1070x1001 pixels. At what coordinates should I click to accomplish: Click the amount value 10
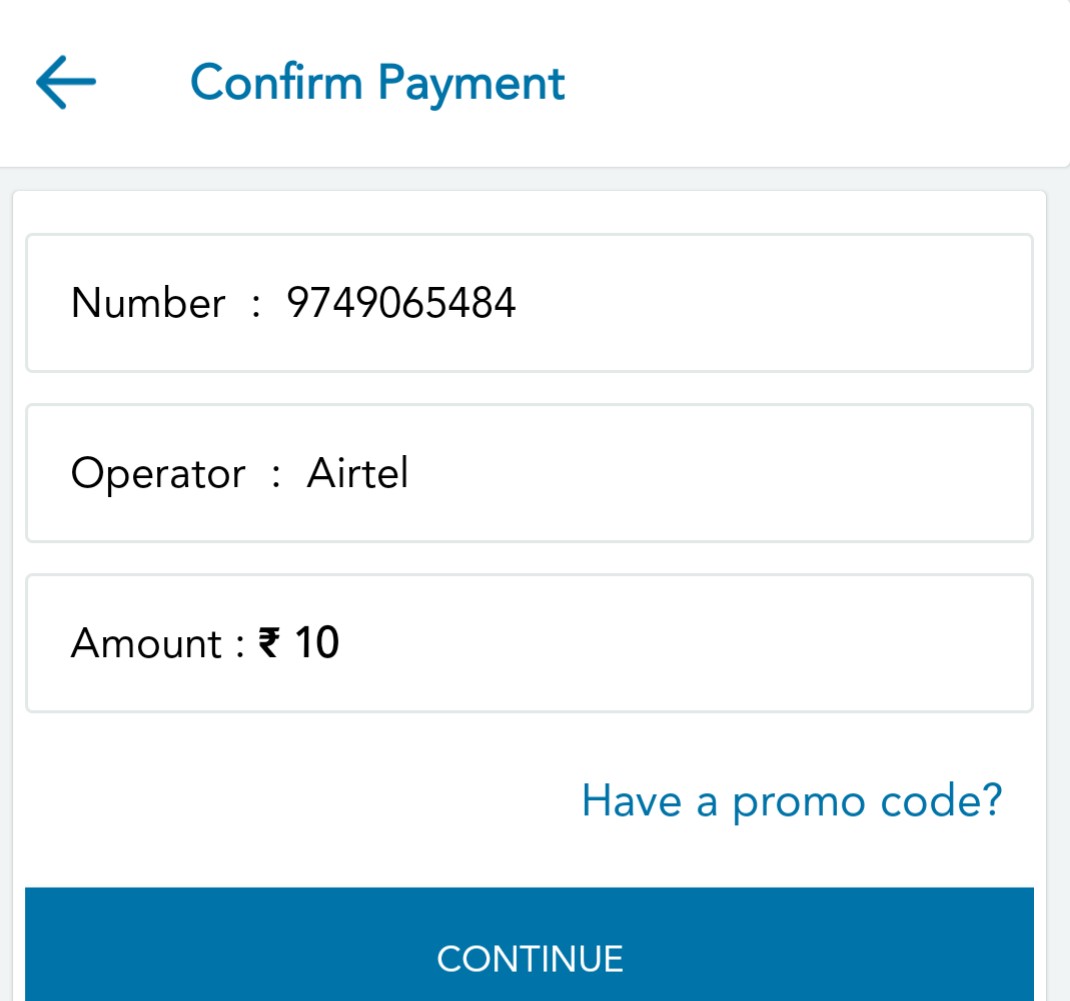(x=317, y=643)
